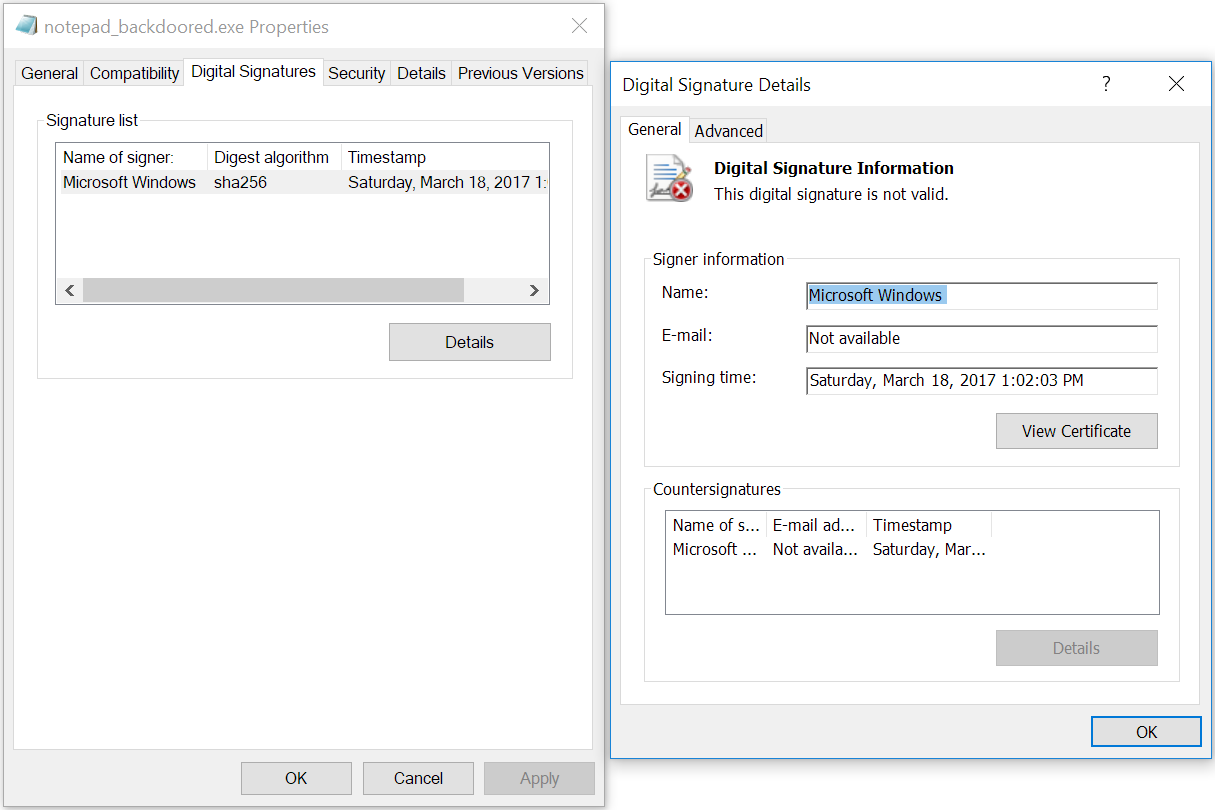
Task: Switch to the Details tab in Properties
Action: pyautogui.click(x=421, y=73)
